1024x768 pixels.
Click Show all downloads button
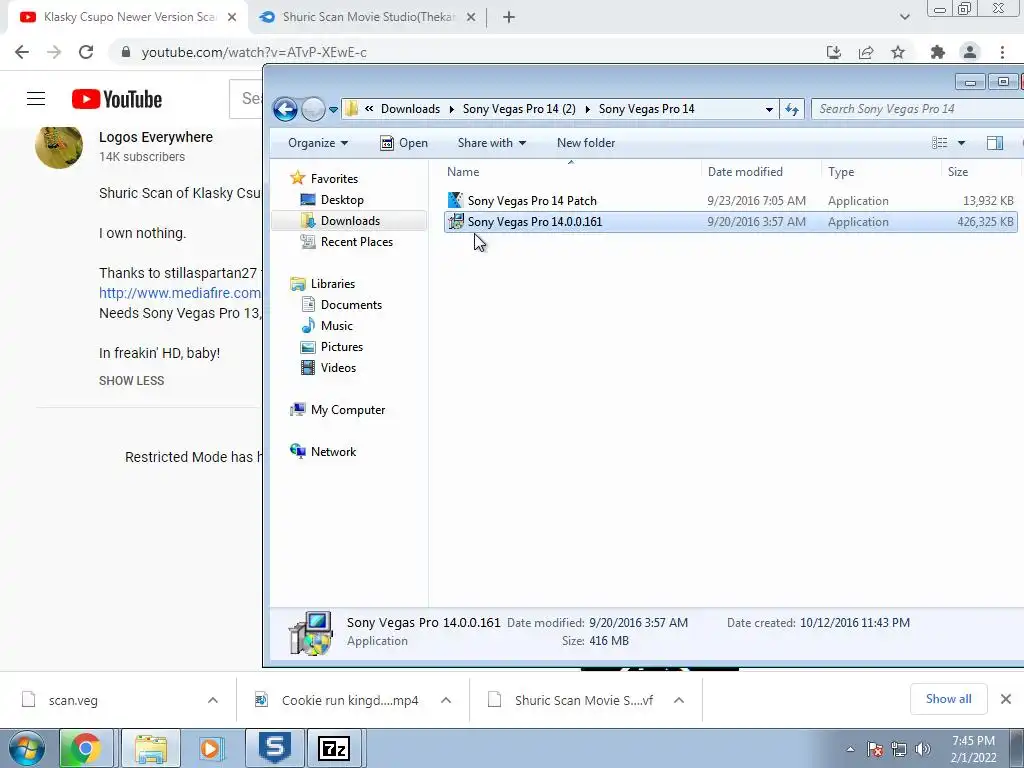tap(948, 699)
